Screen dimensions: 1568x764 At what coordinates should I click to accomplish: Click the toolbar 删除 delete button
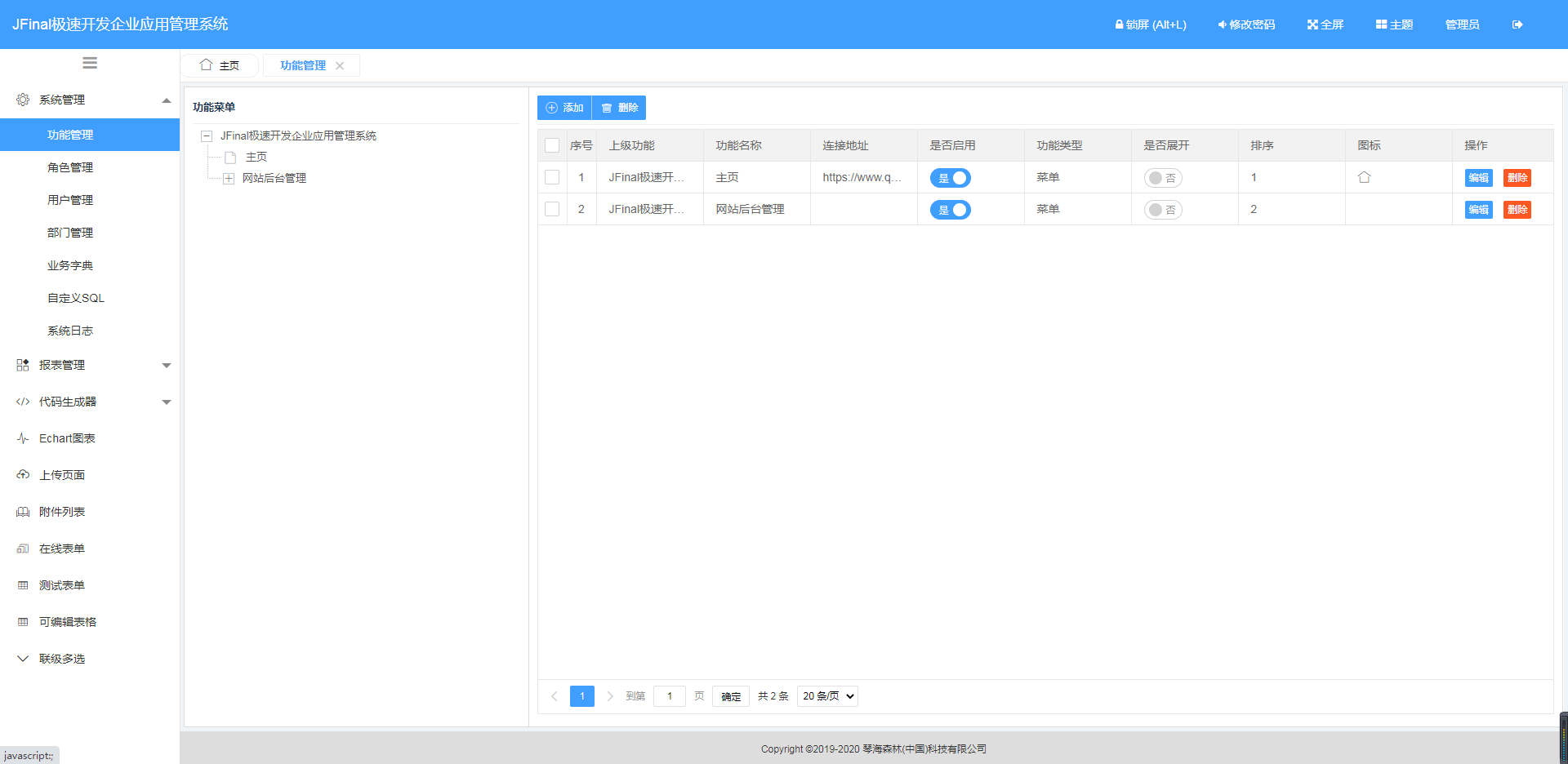click(x=619, y=108)
